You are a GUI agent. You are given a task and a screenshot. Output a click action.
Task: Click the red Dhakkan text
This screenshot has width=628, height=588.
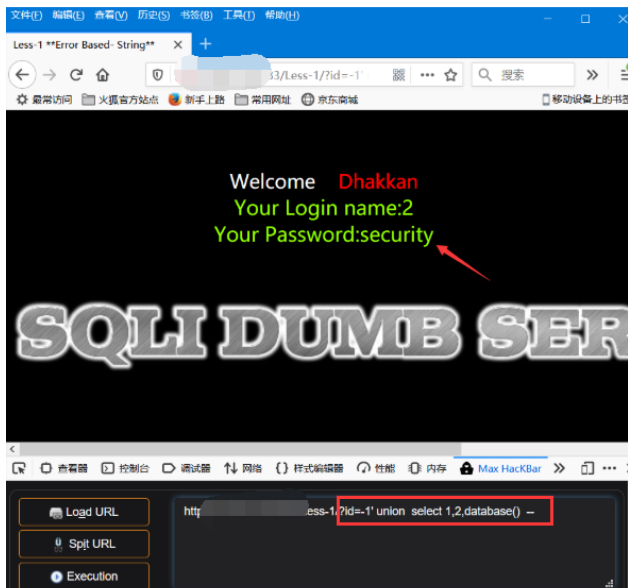378,181
